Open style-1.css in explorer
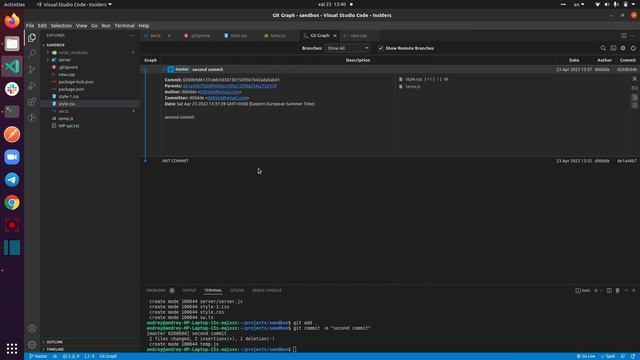This screenshot has height=360, width=640. pos(69,96)
